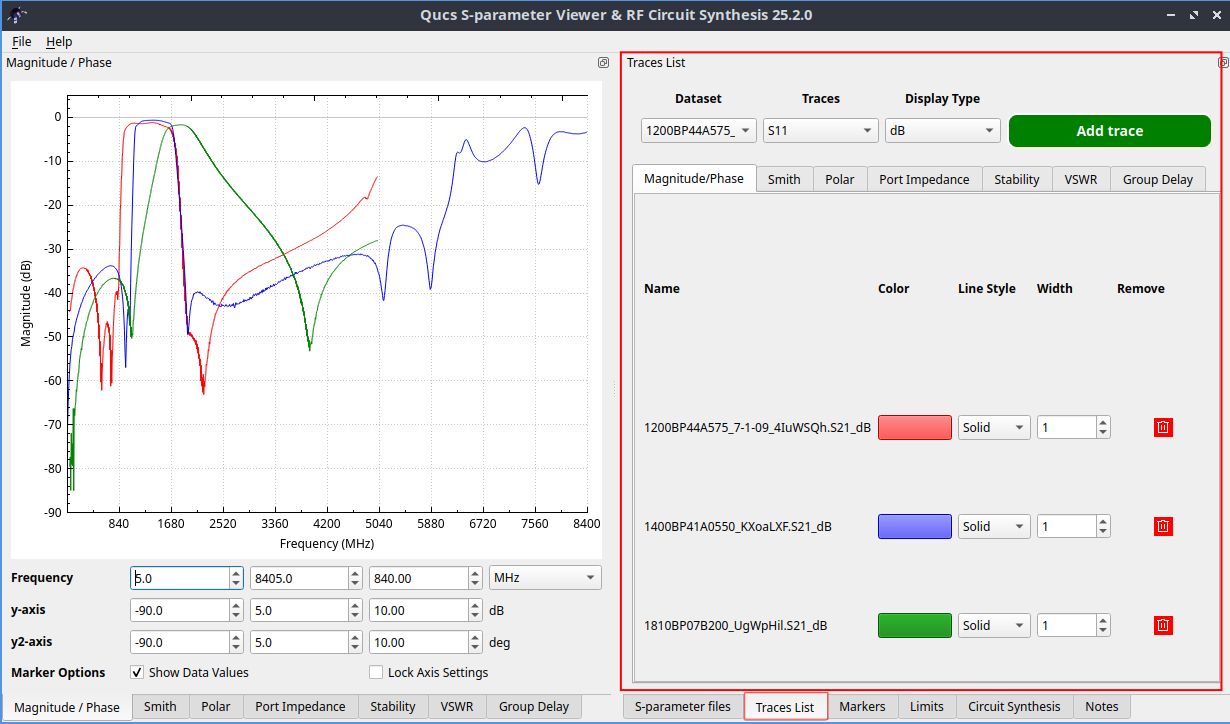Change the blue color swatch of 1400BP41A0550

(914, 526)
